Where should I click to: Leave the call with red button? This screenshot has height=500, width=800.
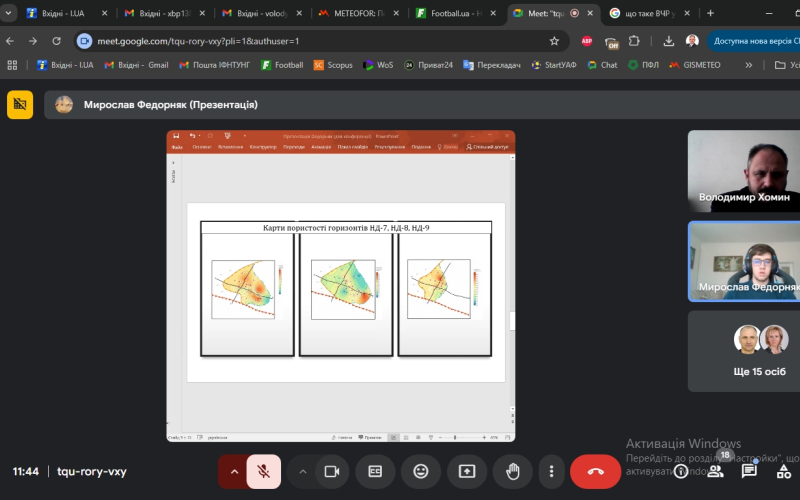pyautogui.click(x=595, y=471)
